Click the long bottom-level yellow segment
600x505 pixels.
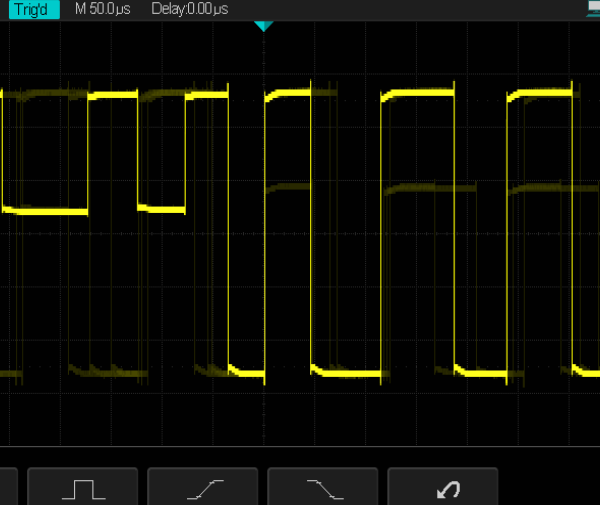pos(346,372)
